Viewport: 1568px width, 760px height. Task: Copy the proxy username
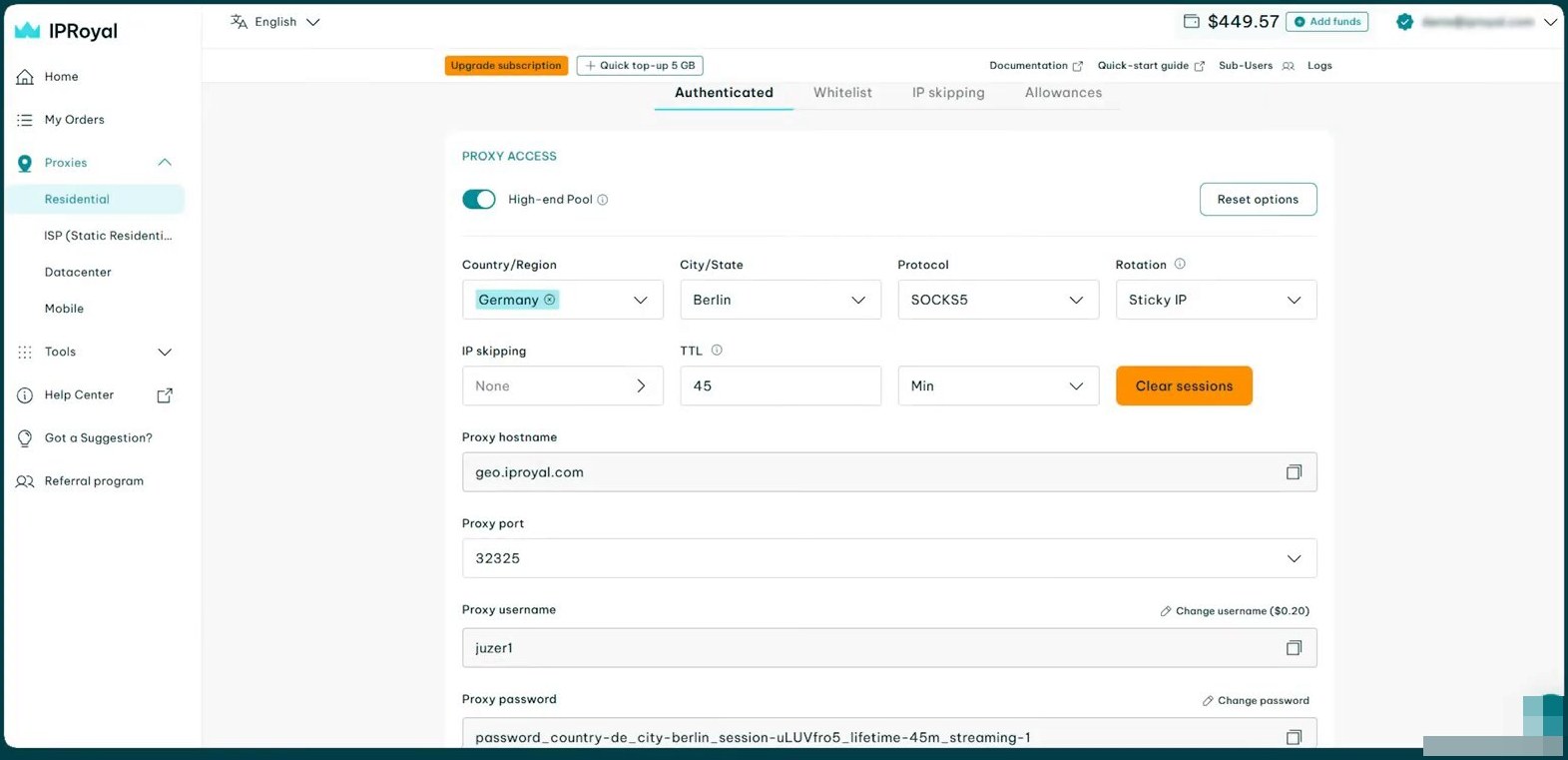click(x=1294, y=648)
